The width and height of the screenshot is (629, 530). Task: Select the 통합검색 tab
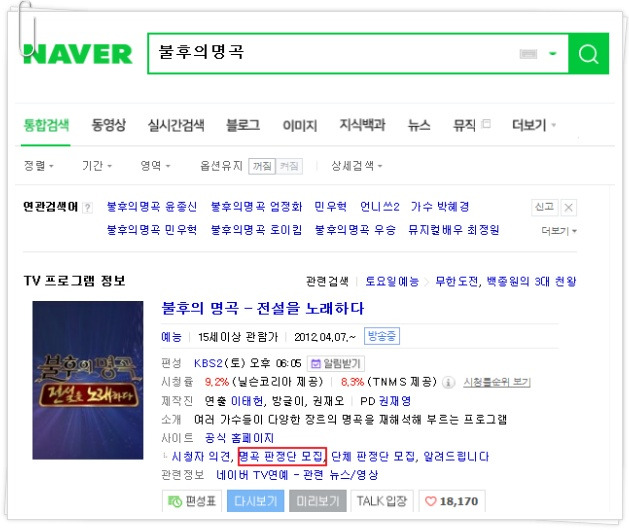coord(46,125)
